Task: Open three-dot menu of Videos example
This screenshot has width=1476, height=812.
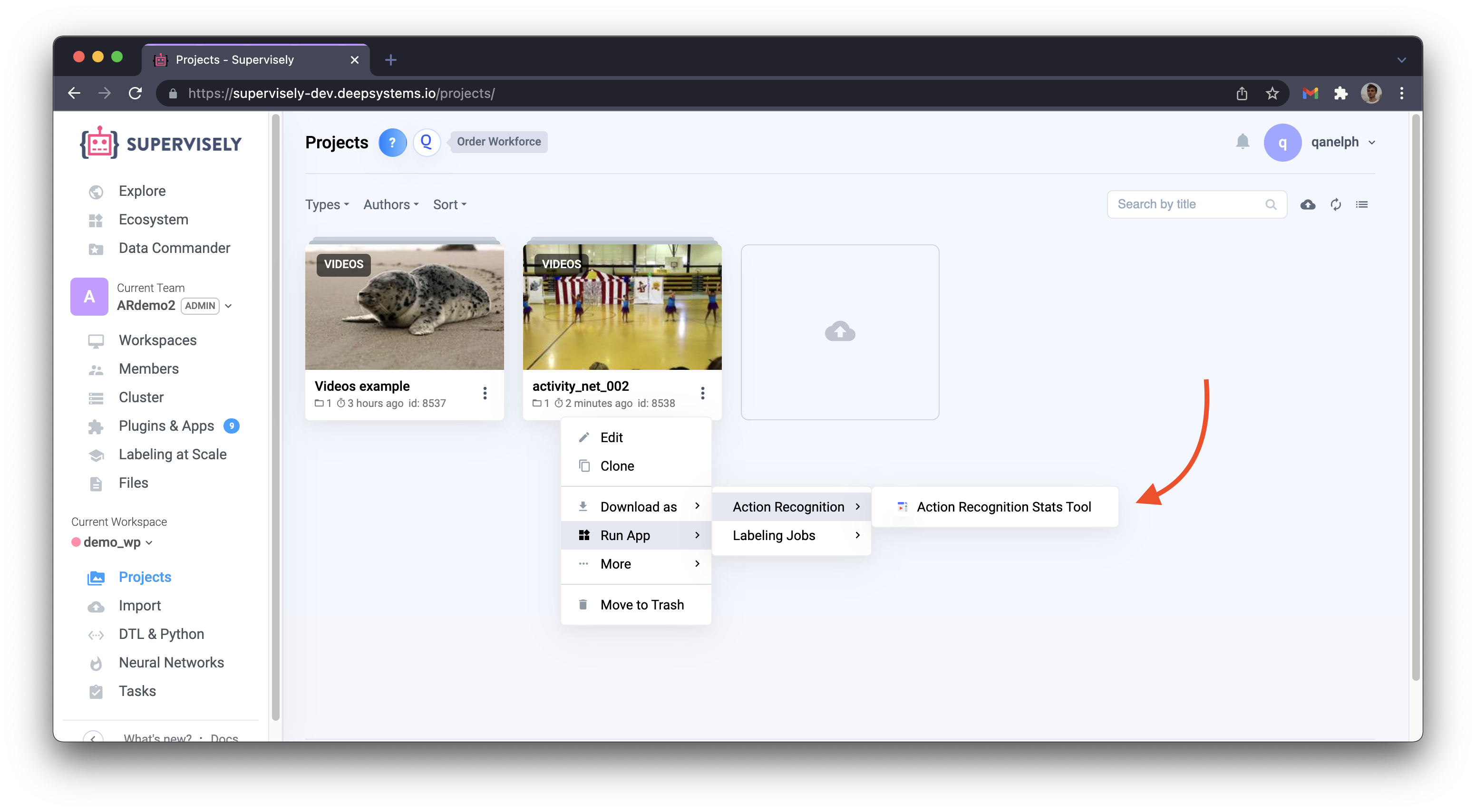Action: pyautogui.click(x=485, y=393)
